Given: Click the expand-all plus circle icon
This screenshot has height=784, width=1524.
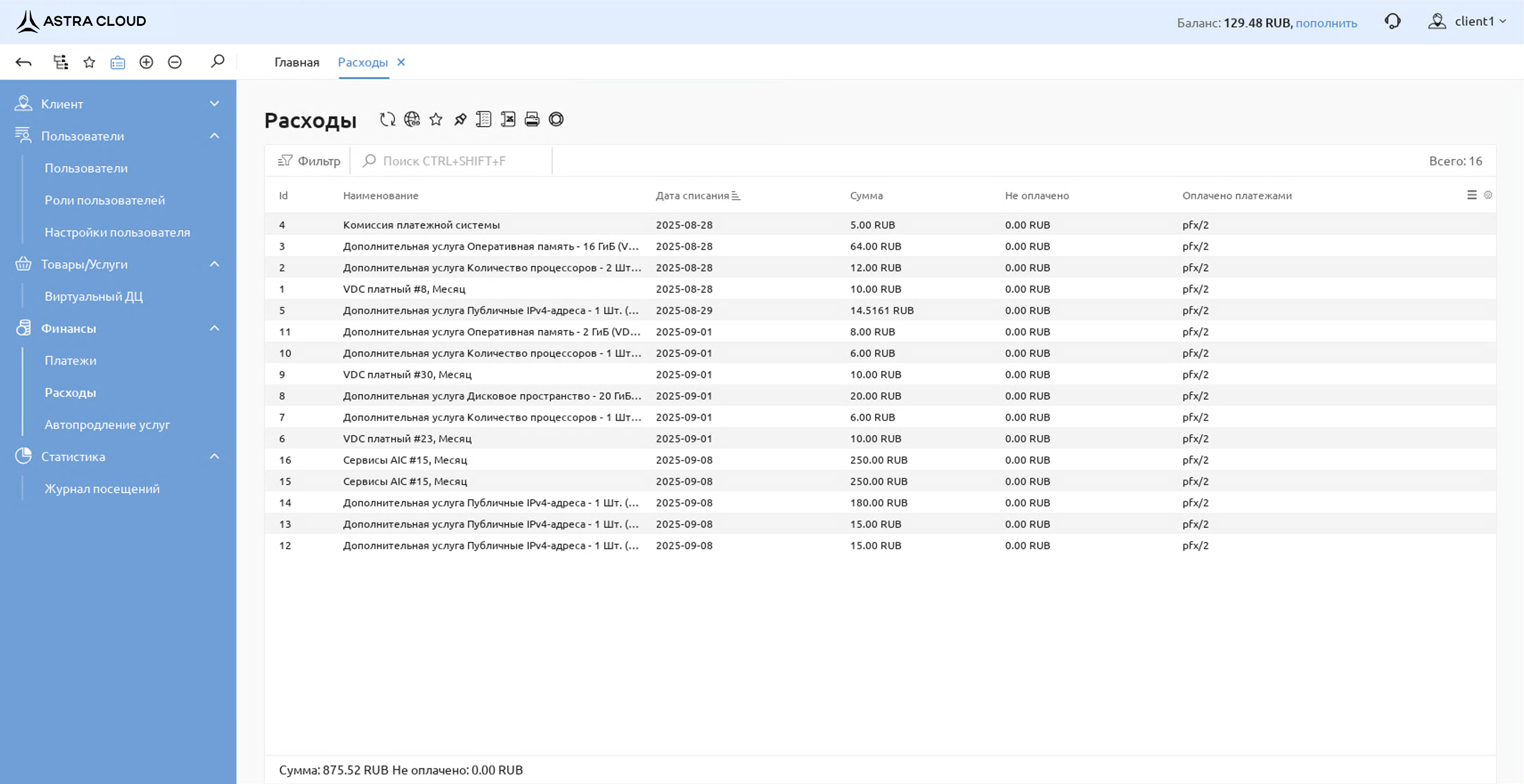Looking at the screenshot, I should [x=146, y=62].
